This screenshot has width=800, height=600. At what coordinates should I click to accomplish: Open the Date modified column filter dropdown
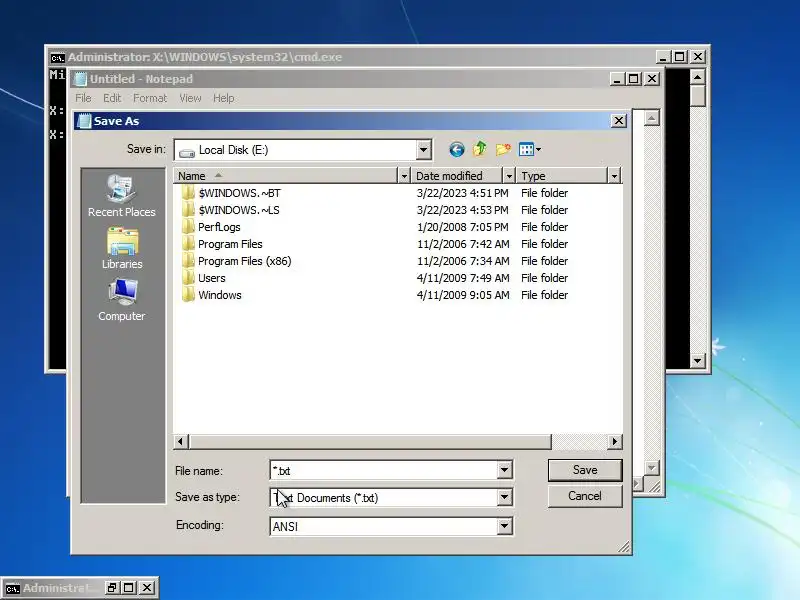point(509,176)
